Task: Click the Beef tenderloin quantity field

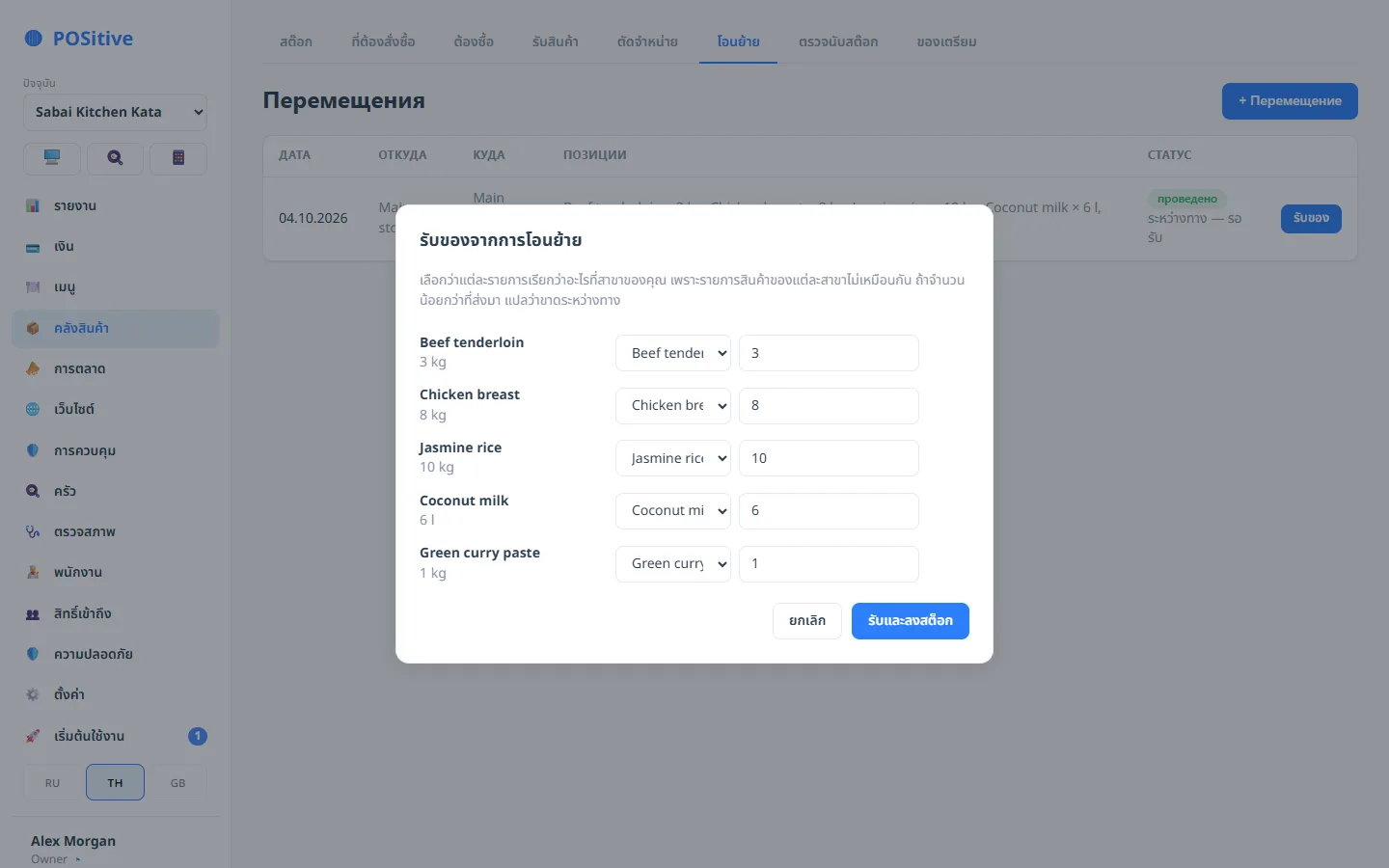Action: click(x=829, y=353)
